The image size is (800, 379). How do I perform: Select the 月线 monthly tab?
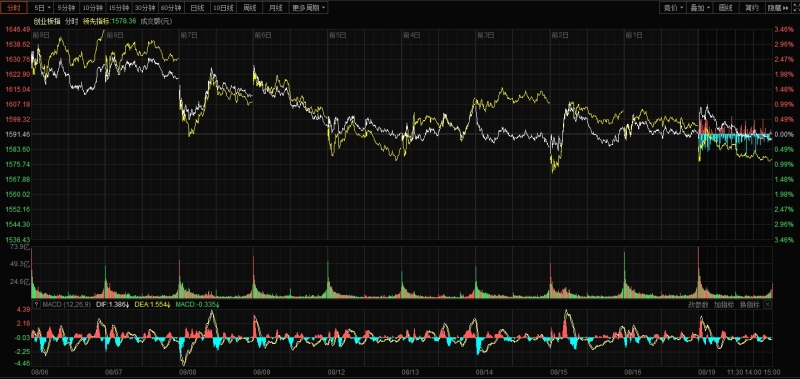276,8
